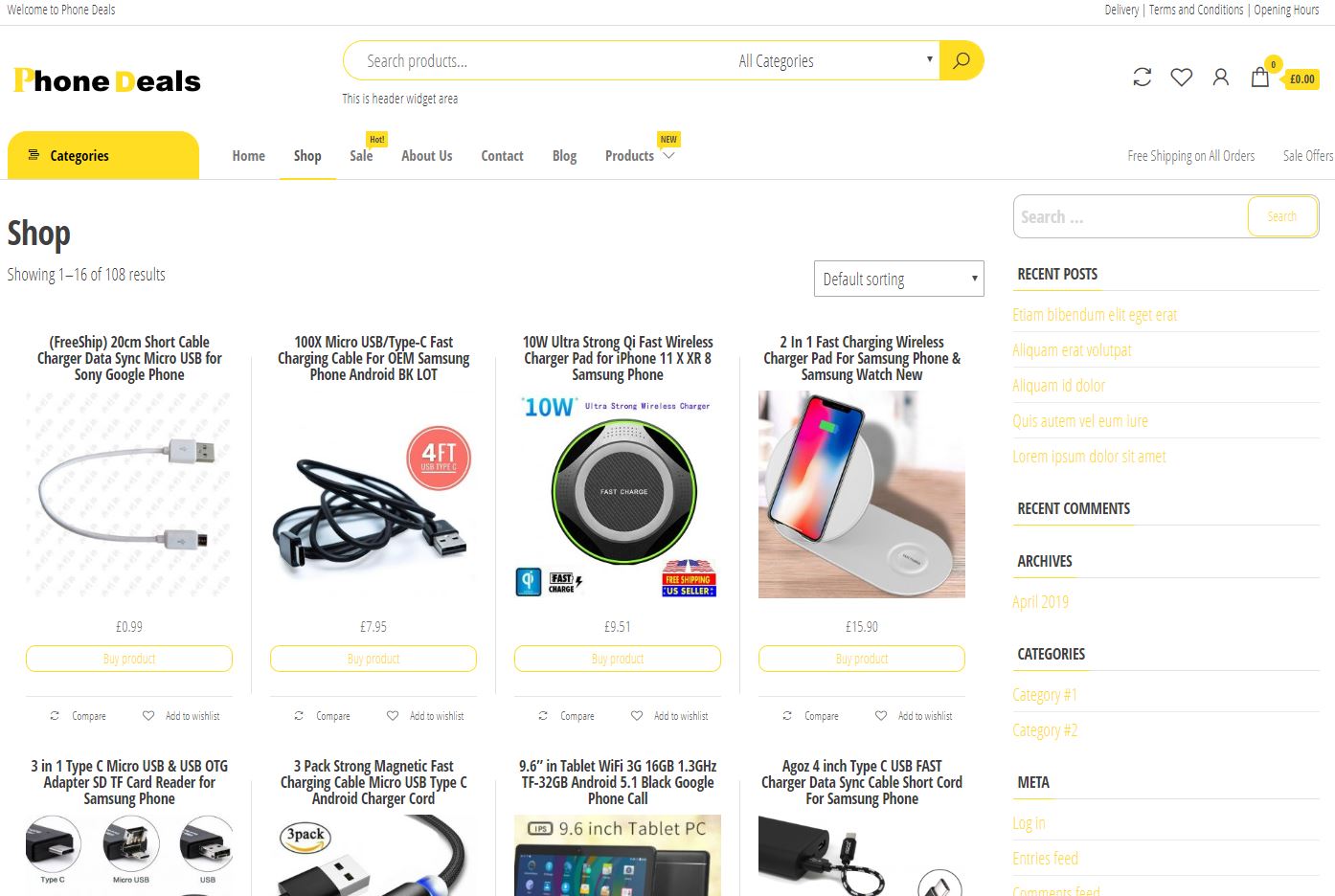
Task: Open the compare refresh icon in header
Action: tap(1142, 78)
